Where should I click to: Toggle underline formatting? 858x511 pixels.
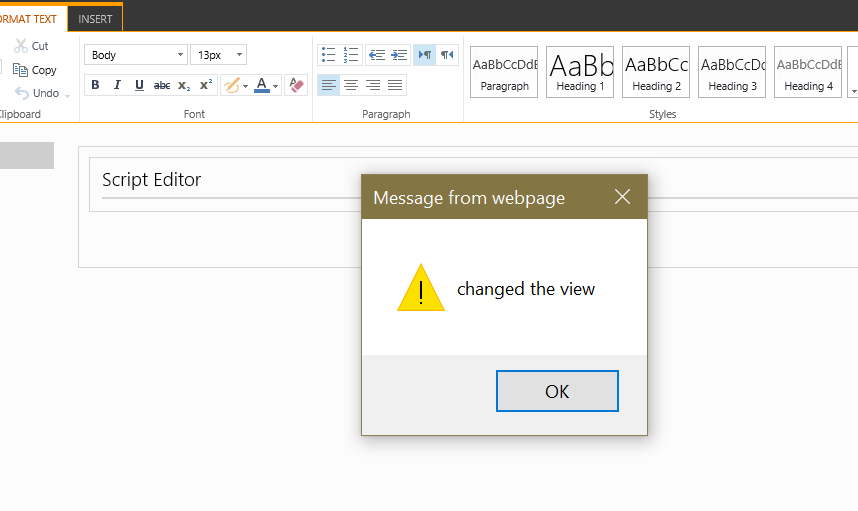139,85
